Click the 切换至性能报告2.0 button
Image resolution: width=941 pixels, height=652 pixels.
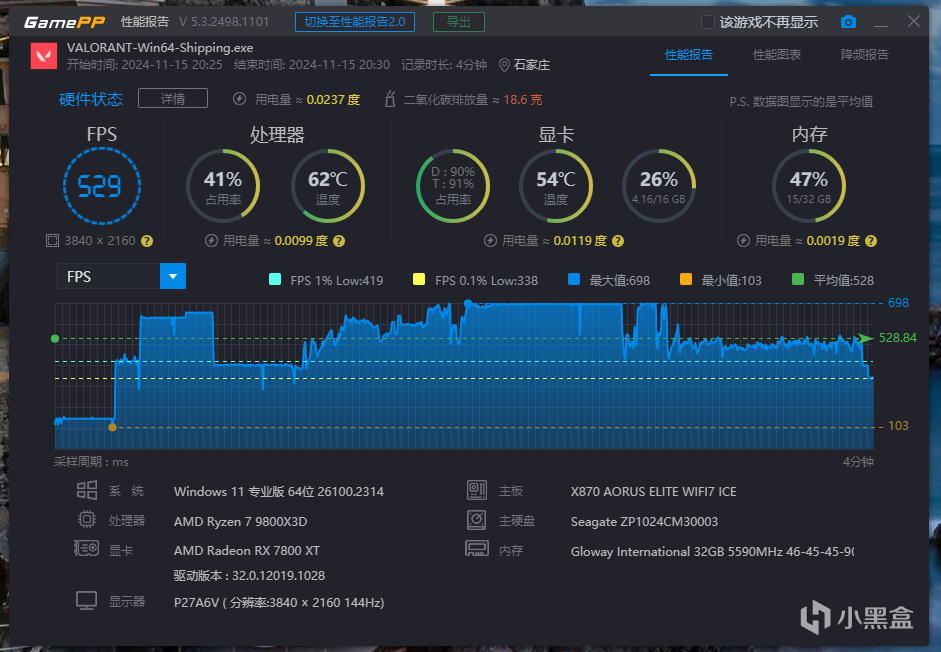click(355, 22)
